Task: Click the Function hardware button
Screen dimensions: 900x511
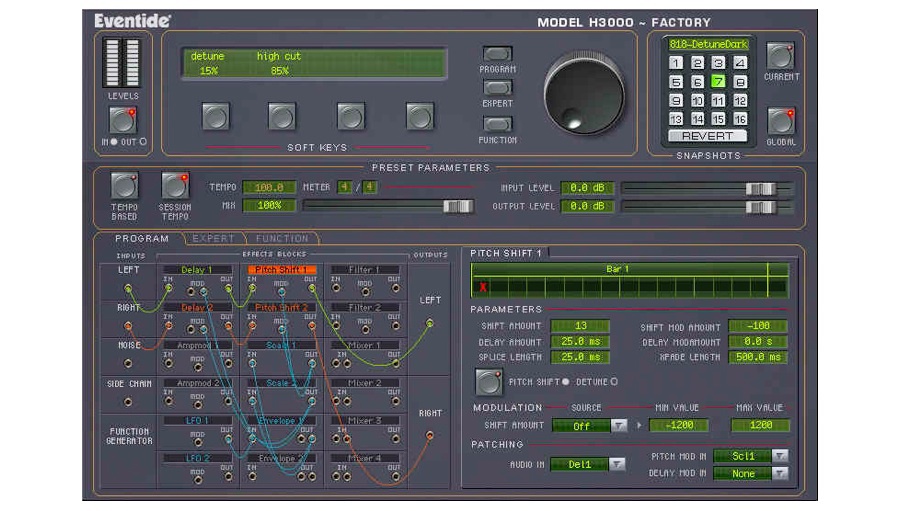Action: coord(497,124)
